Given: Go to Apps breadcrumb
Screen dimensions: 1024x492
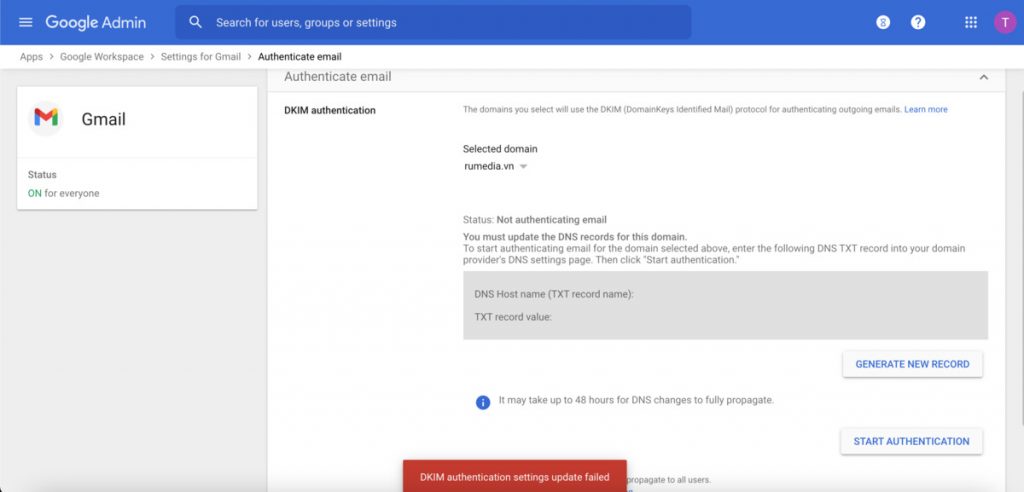Looking at the screenshot, I should (x=31, y=57).
